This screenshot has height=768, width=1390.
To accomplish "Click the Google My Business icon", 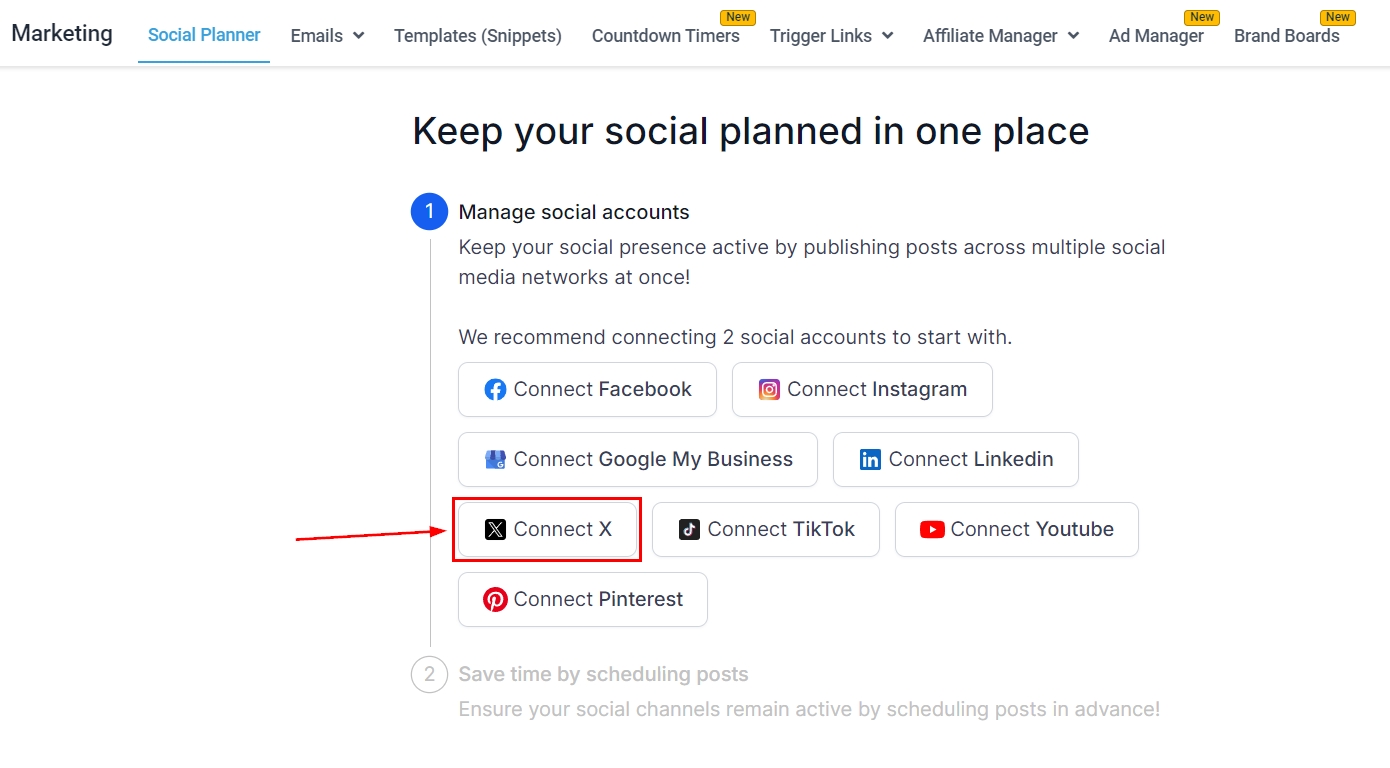I will (x=495, y=460).
